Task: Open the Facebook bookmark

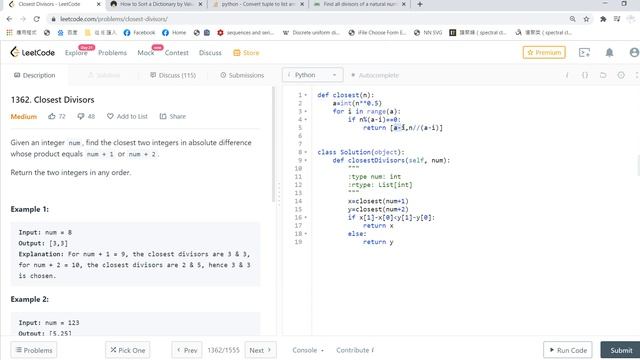Action: [x=139, y=33]
